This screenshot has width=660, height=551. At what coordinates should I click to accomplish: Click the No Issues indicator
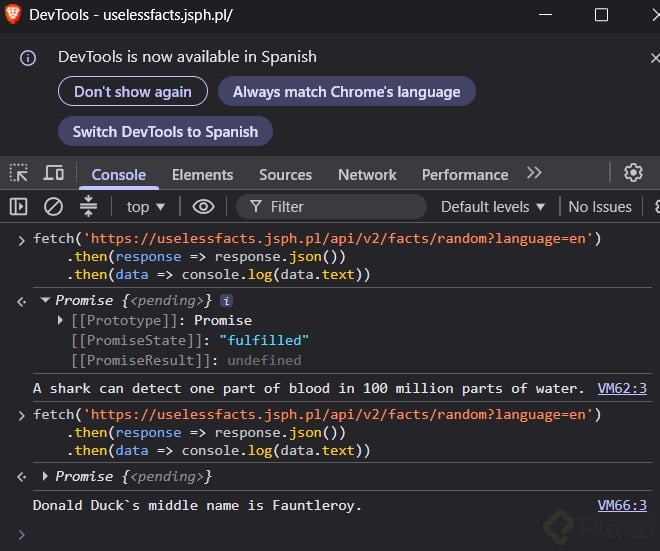(x=600, y=207)
